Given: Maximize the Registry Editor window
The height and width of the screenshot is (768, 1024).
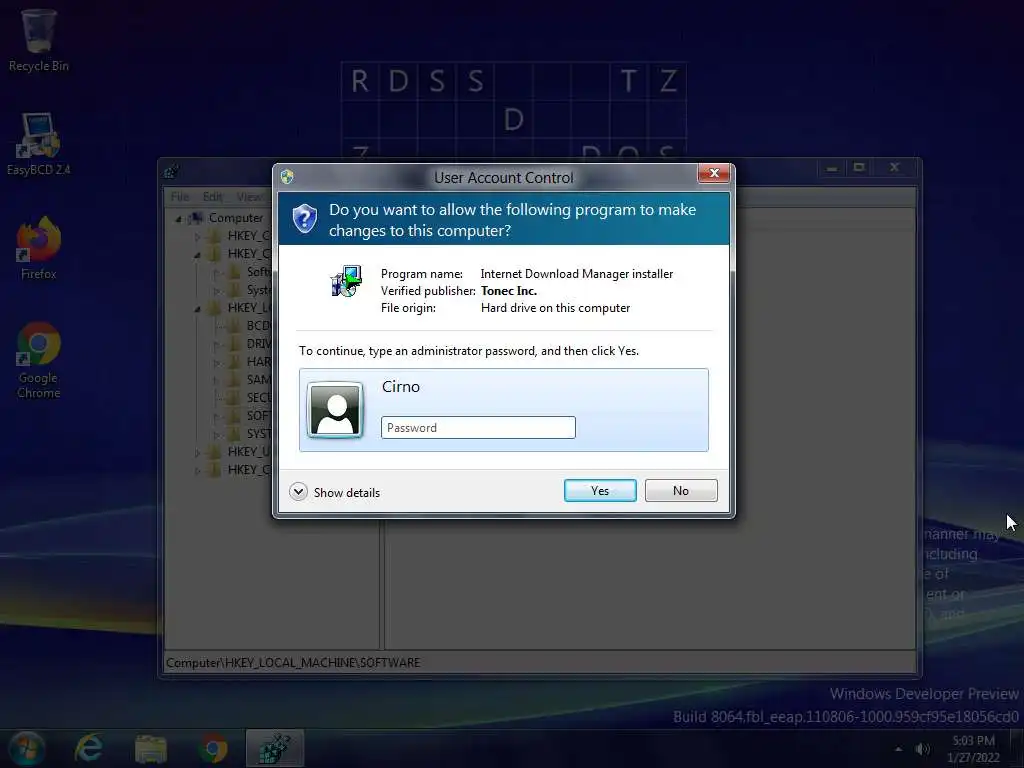Looking at the screenshot, I should pyautogui.click(x=859, y=168).
